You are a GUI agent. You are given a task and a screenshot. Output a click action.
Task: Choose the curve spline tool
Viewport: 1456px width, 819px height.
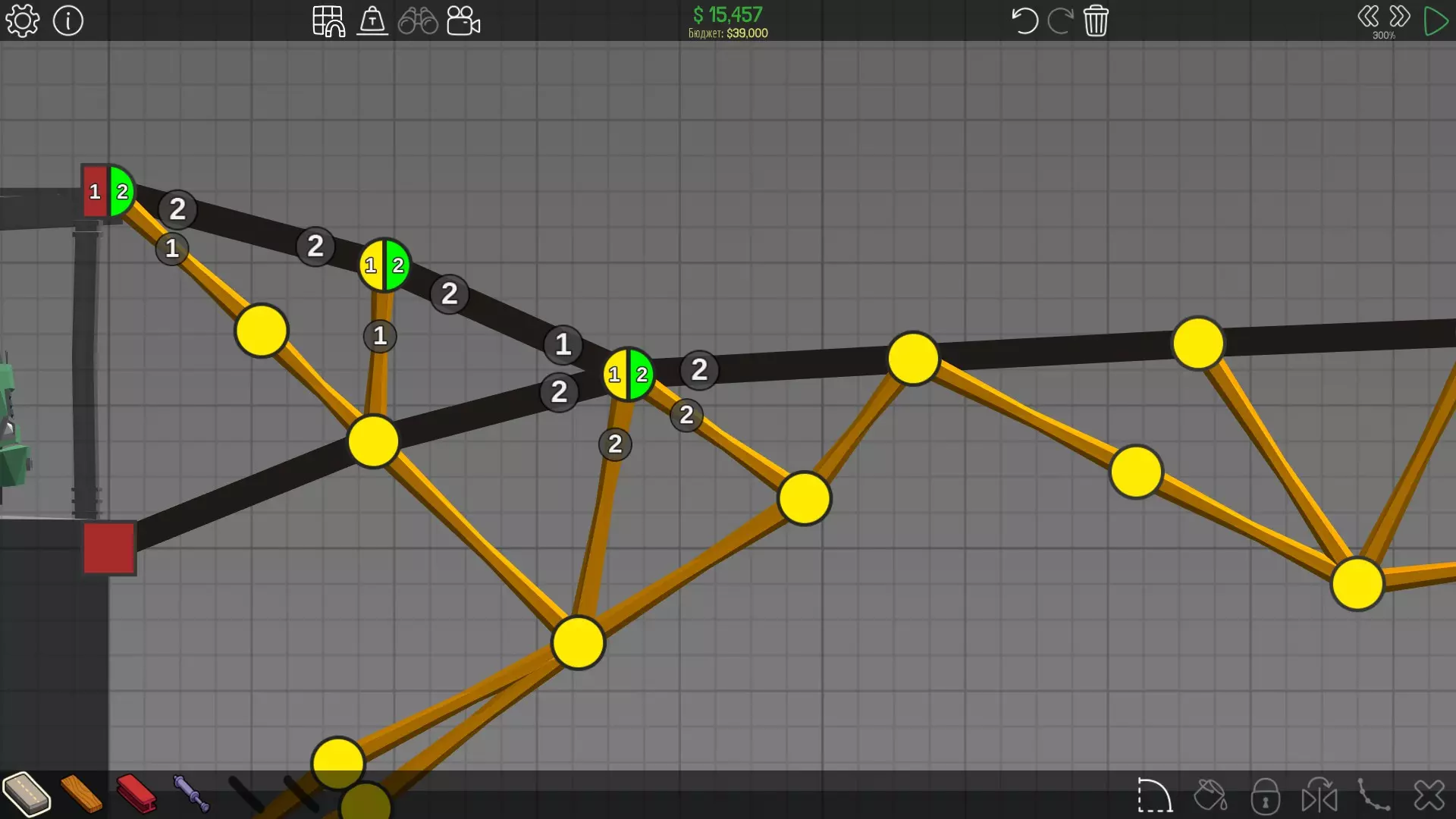[x=1373, y=795]
